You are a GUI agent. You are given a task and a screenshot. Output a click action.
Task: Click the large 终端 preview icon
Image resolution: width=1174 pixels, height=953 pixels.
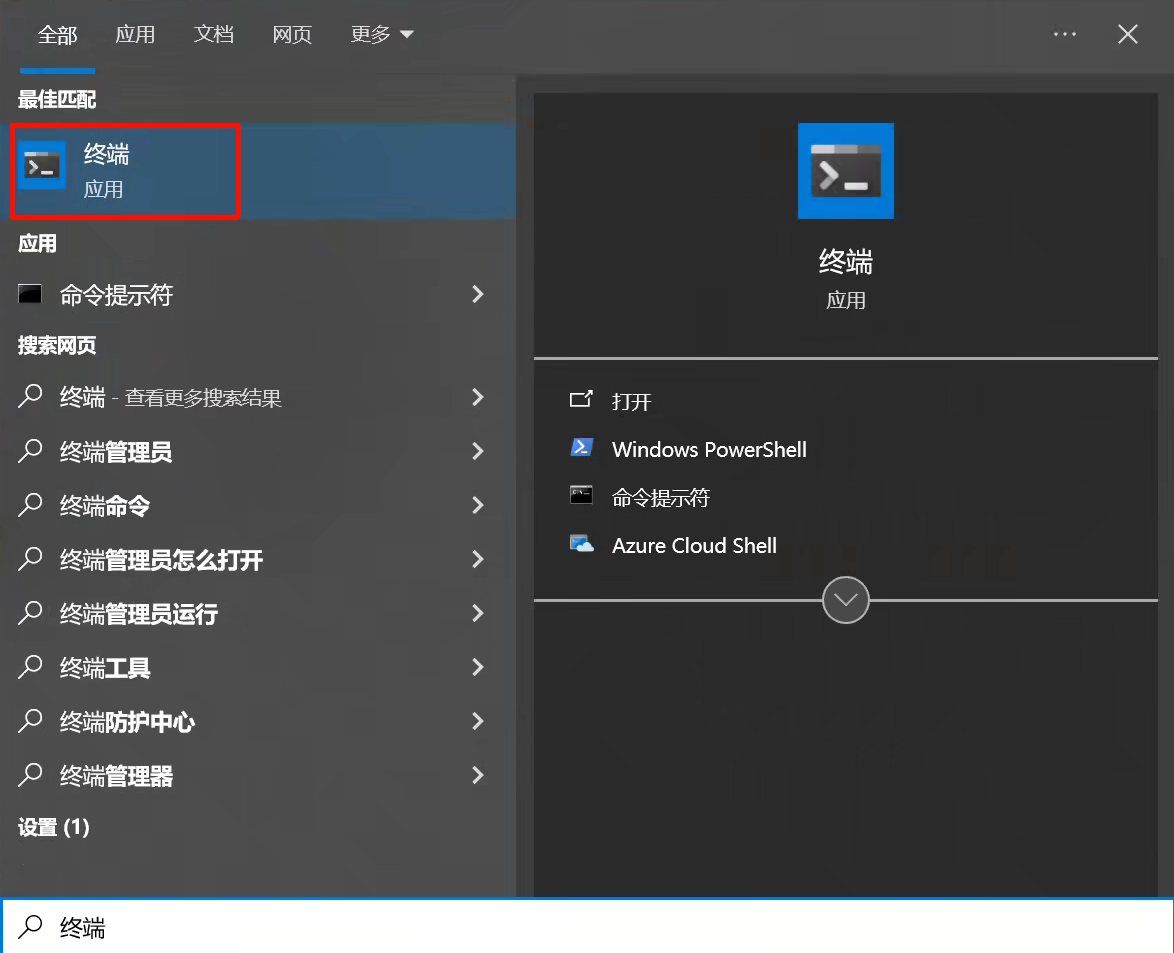(x=845, y=170)
